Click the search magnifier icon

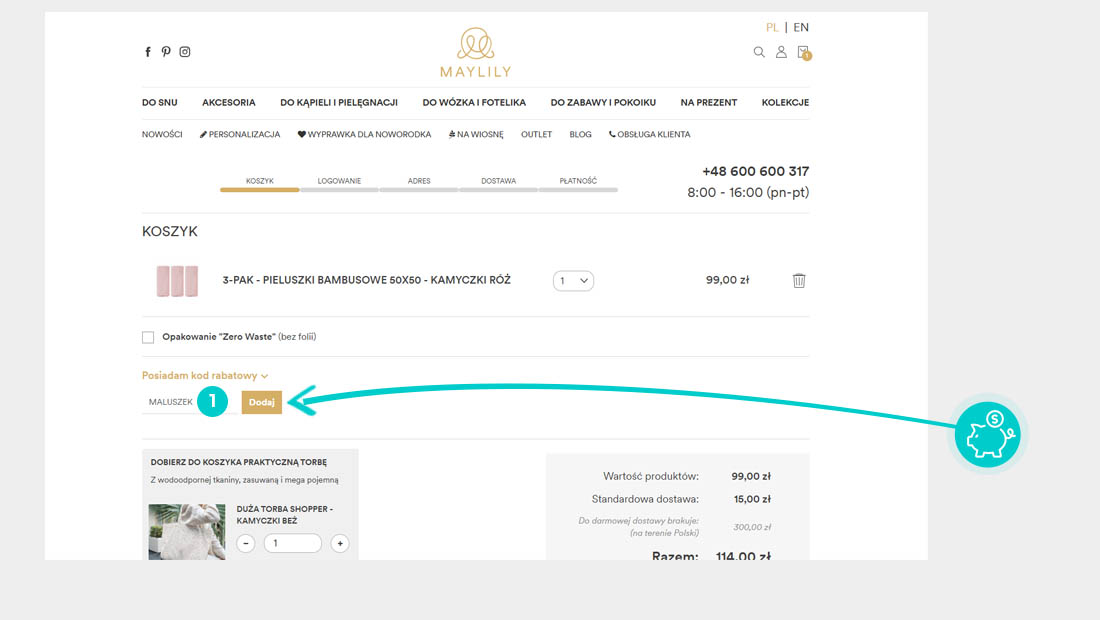click(x=759, y=52)
